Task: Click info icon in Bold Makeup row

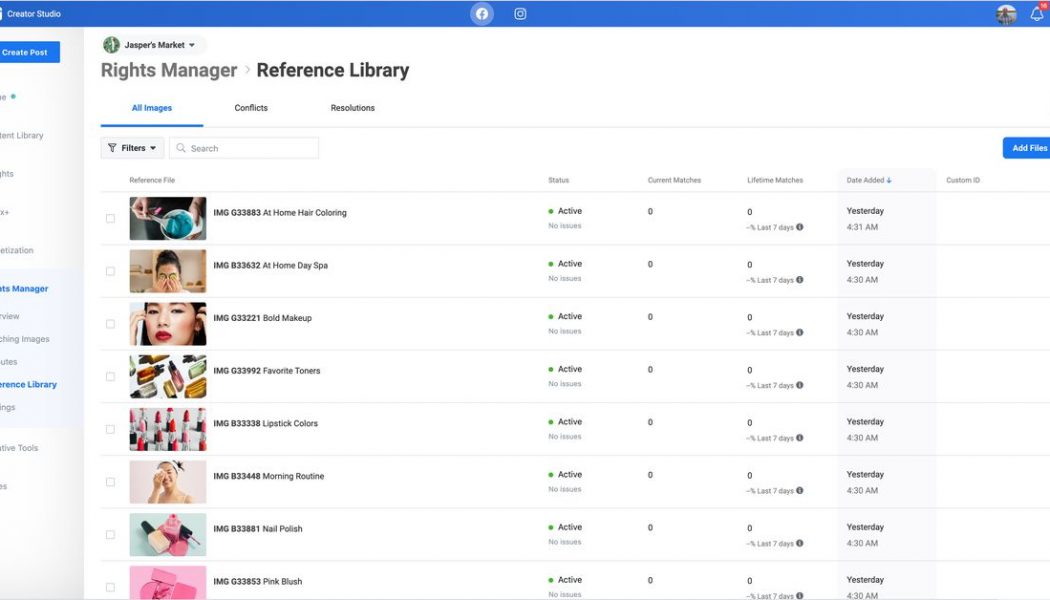Action: (799, 333)
